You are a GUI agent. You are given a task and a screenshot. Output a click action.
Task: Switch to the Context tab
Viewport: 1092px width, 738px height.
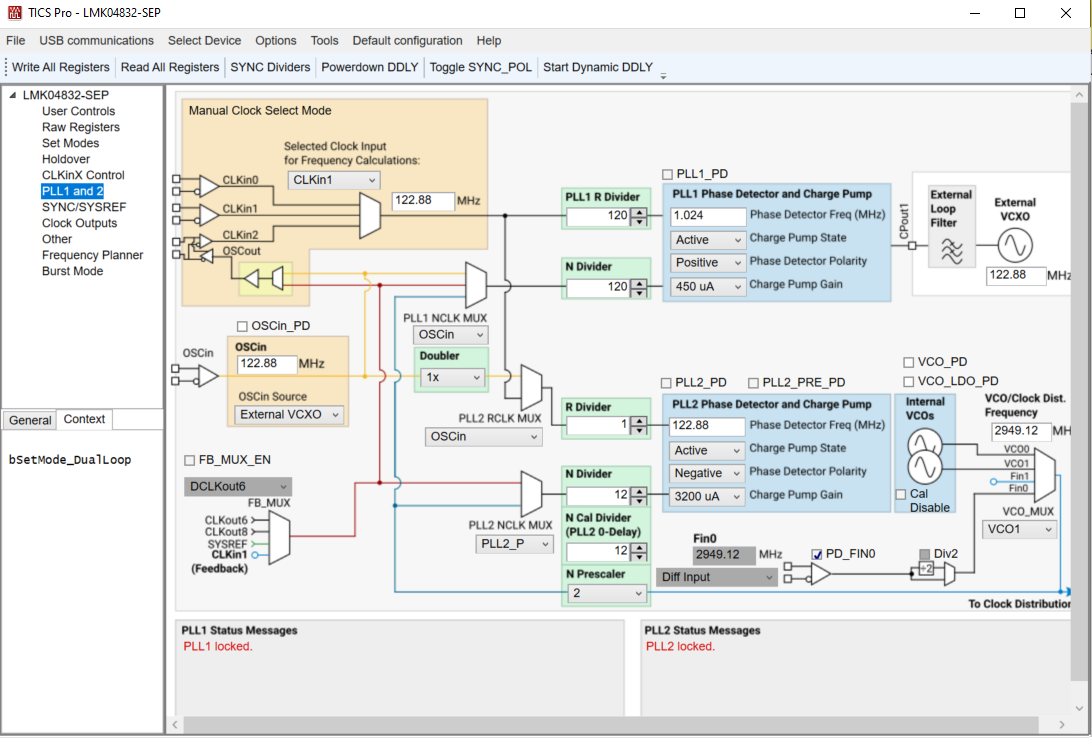point(84,419)
